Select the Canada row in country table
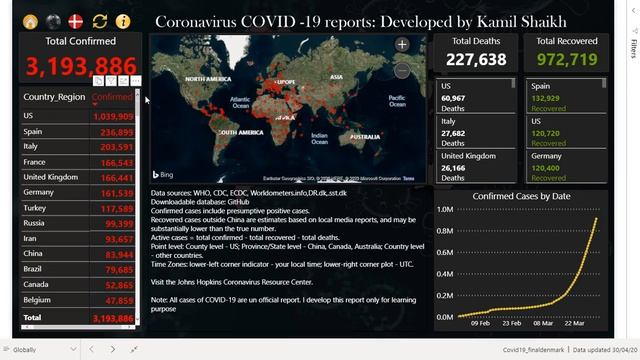This screenshot has width=640, height=360. coord(78,284)
